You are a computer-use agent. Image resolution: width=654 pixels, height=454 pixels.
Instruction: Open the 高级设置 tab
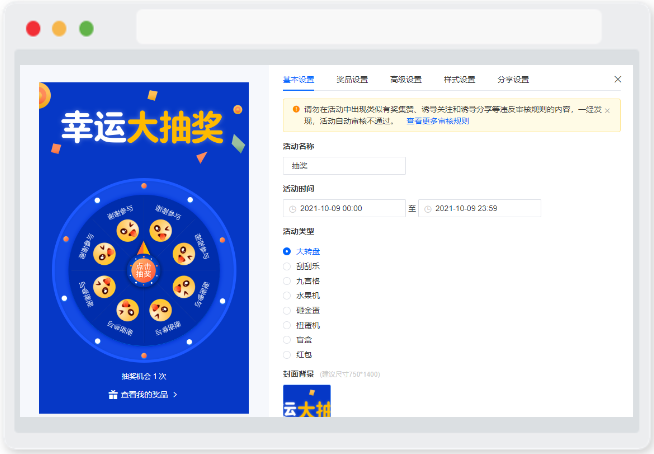click(x=405, y=79)
